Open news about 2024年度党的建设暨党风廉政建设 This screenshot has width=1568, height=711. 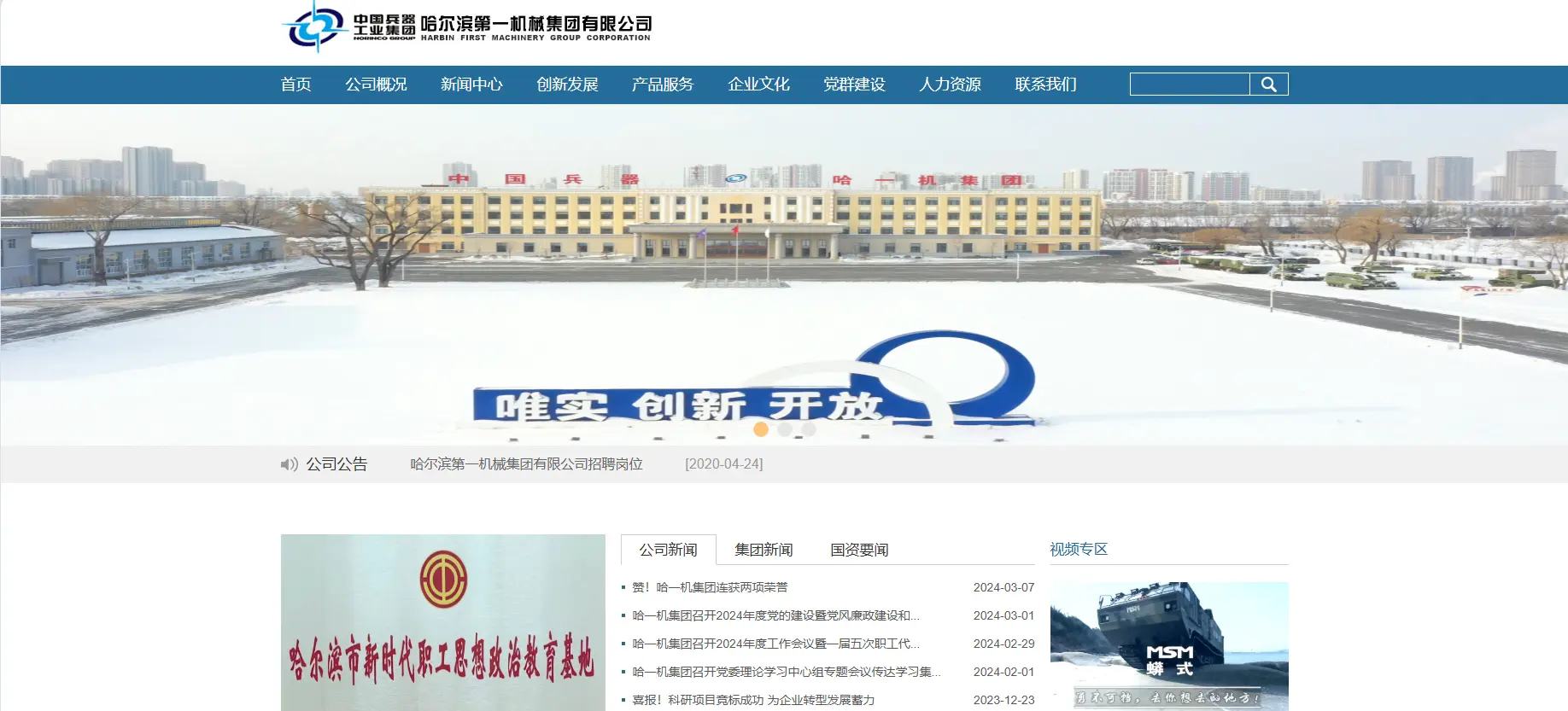775,615
